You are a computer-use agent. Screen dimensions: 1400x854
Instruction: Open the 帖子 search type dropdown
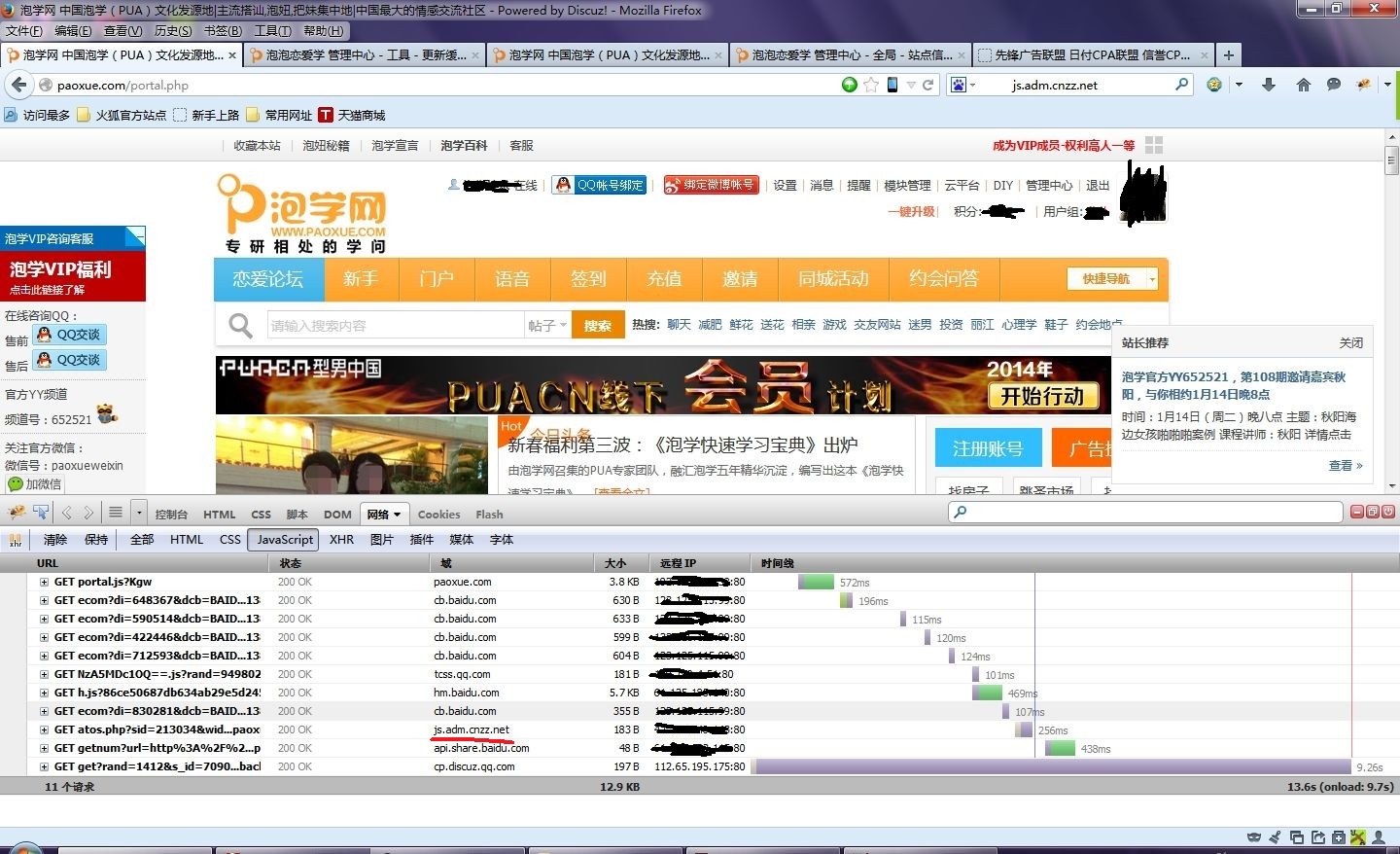(547, 325)
